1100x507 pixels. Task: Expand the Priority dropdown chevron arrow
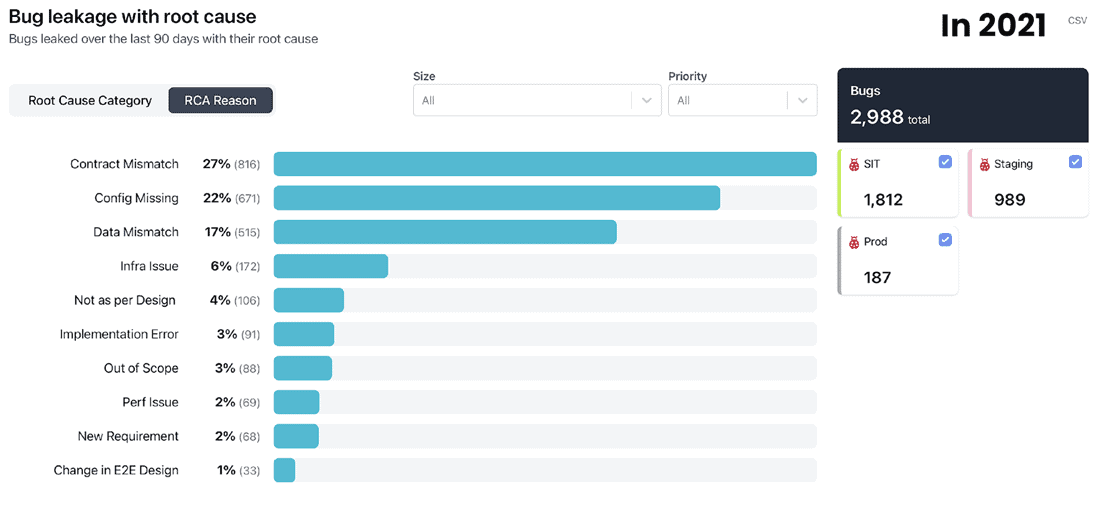802,100
